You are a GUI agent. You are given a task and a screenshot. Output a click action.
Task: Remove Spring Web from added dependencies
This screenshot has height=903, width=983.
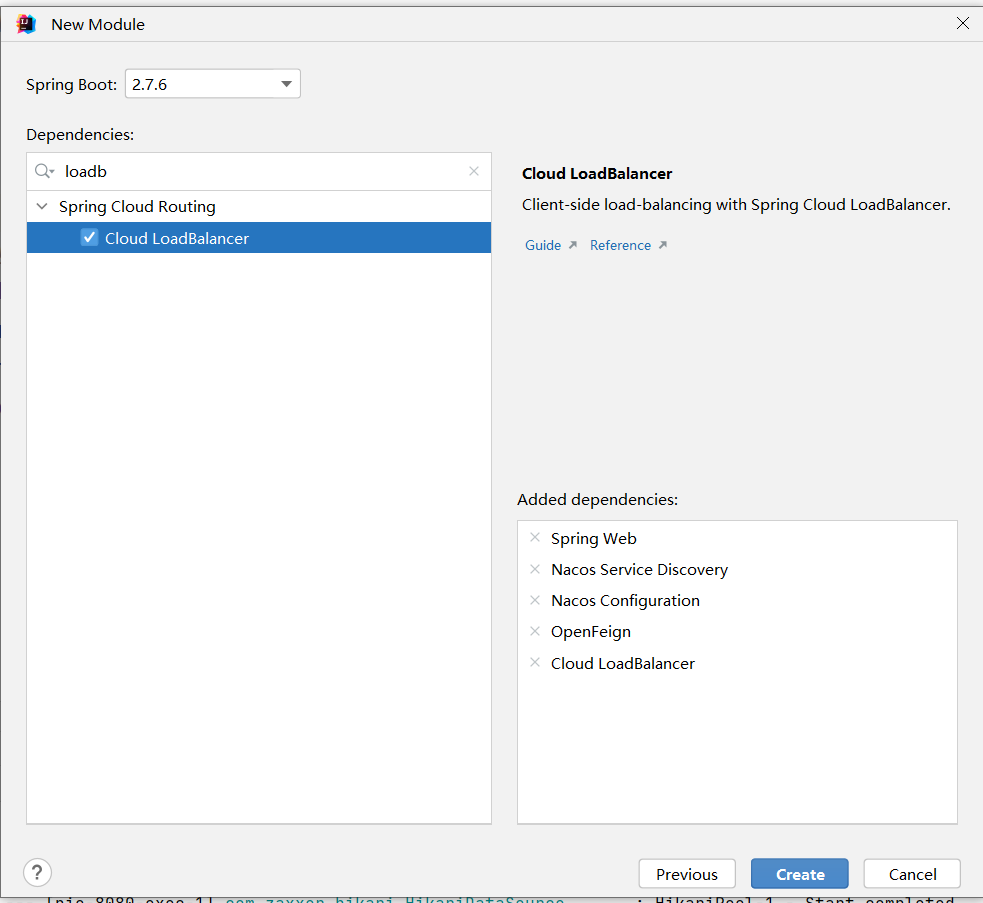(x=535, y=537)
